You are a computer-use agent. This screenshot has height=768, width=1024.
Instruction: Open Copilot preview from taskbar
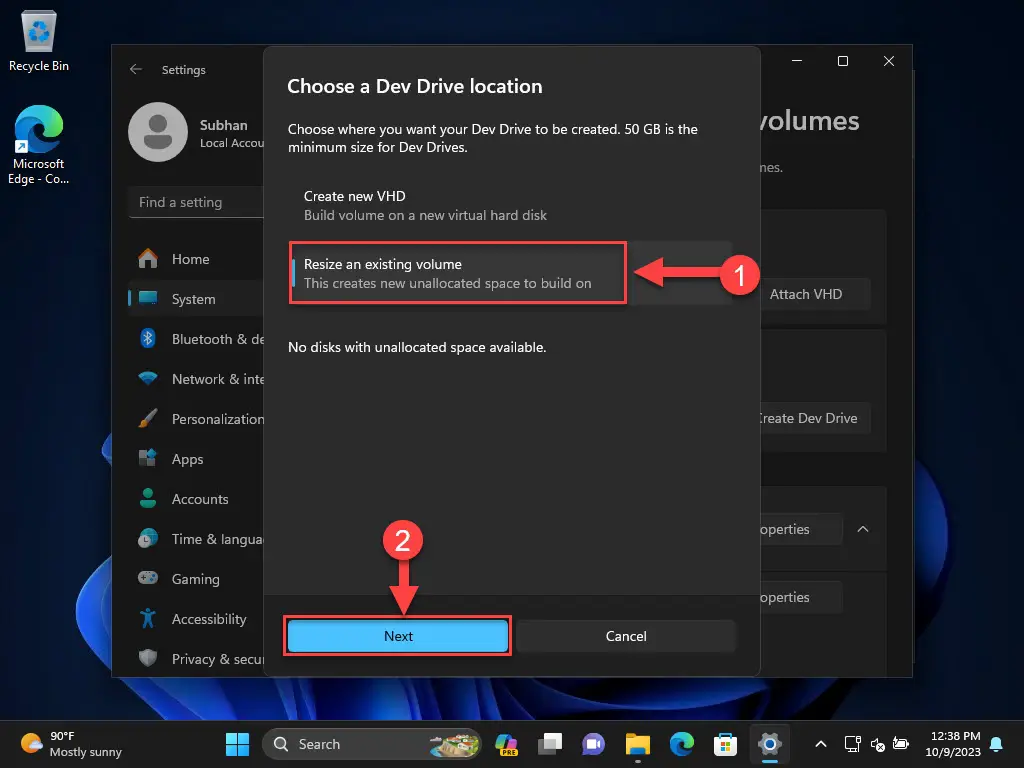(x=506, y=744)
